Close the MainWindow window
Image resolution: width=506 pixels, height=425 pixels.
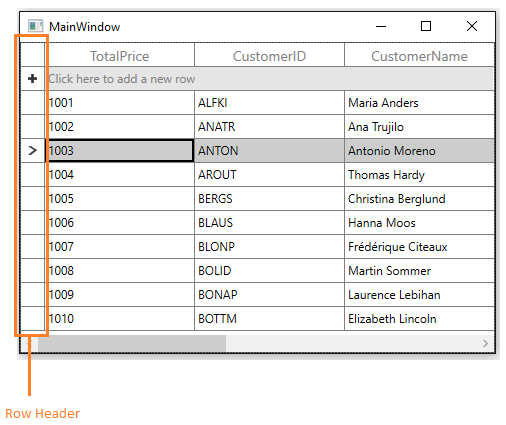472,26
